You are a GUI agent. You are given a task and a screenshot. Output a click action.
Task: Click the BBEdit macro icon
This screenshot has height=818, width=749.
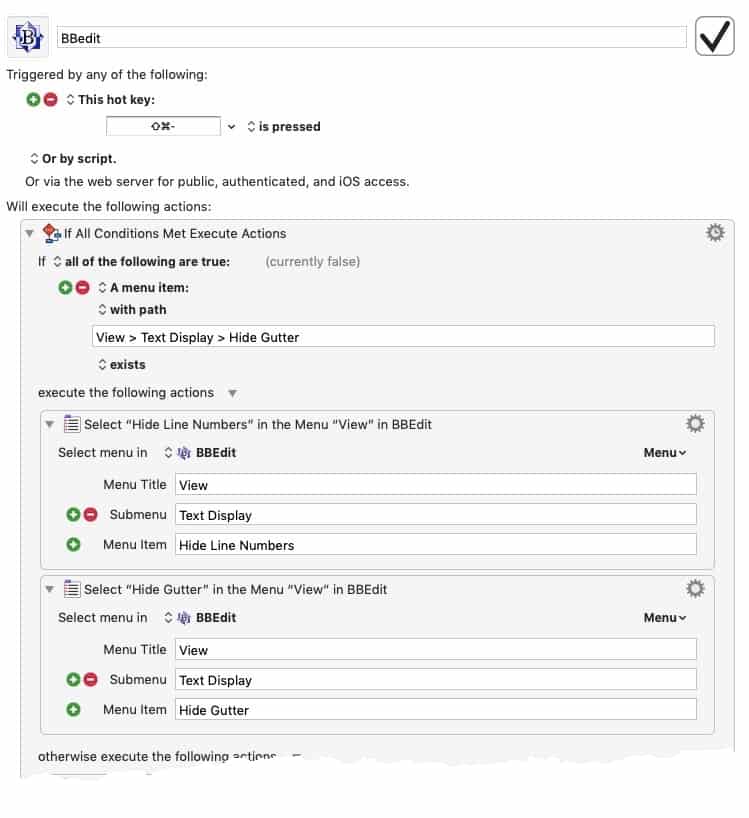(28, 37)
